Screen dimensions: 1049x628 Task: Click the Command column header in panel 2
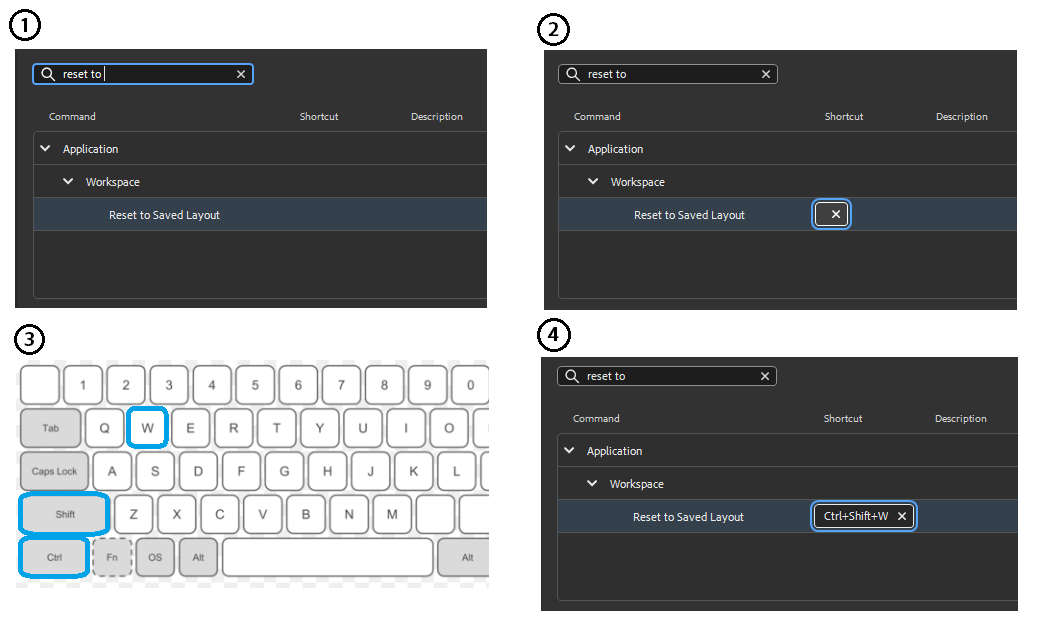[x=597, y=116]
